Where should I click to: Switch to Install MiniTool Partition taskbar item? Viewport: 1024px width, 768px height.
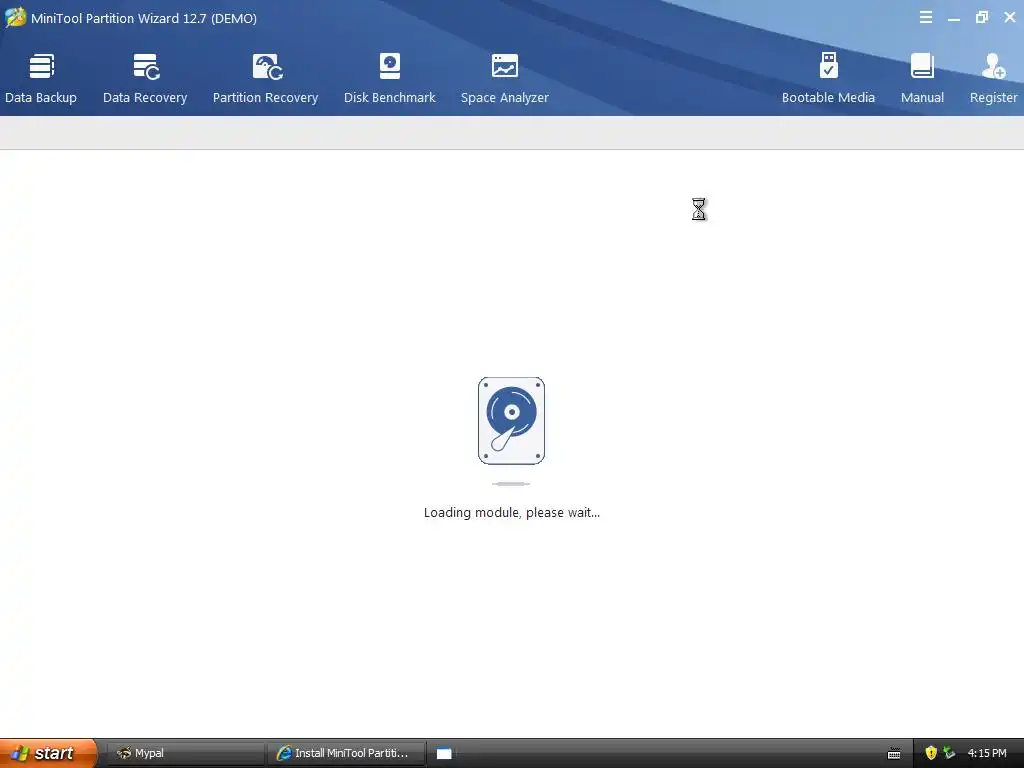(x=346, y=753)
